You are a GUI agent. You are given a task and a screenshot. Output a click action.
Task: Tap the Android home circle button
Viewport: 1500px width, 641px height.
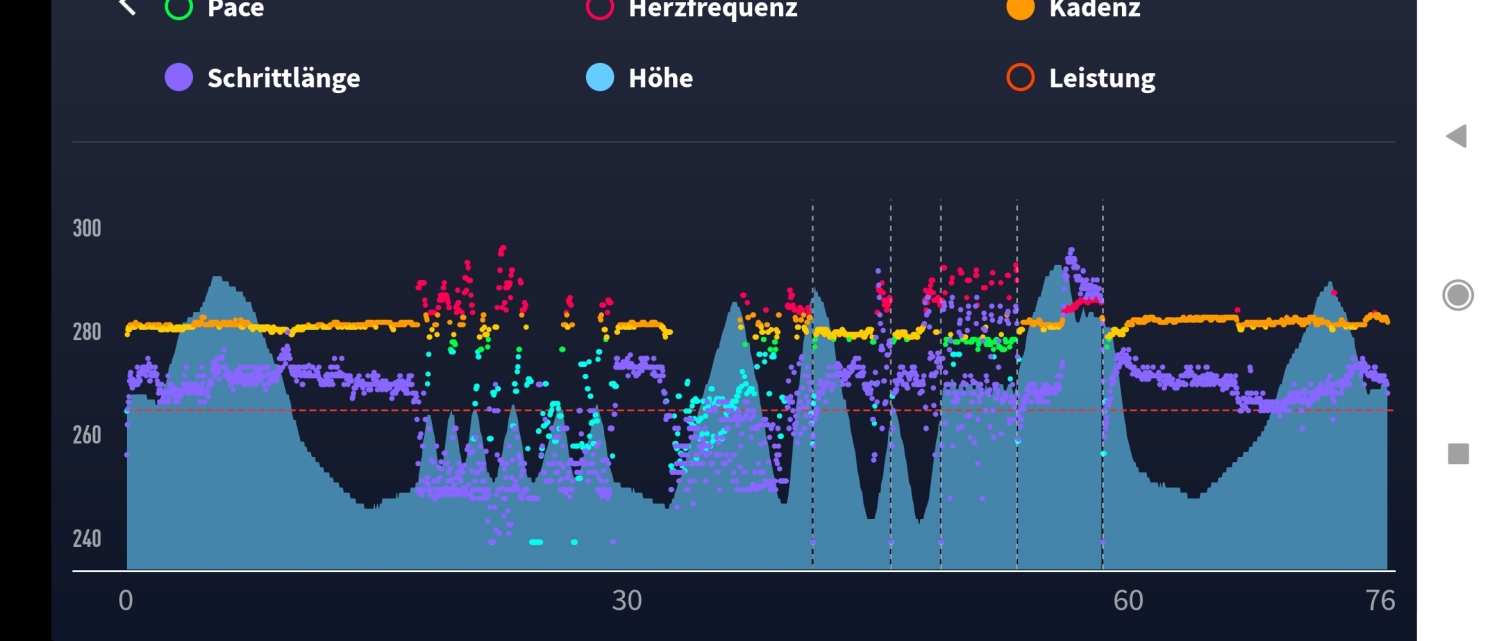point(1458,295)
